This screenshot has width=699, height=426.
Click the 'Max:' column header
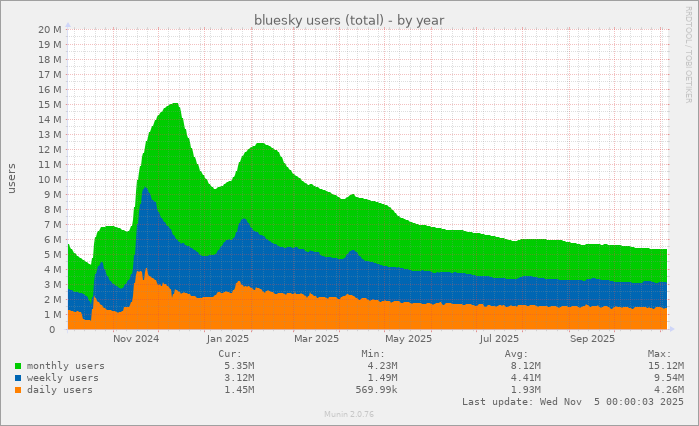click(659, 354)
